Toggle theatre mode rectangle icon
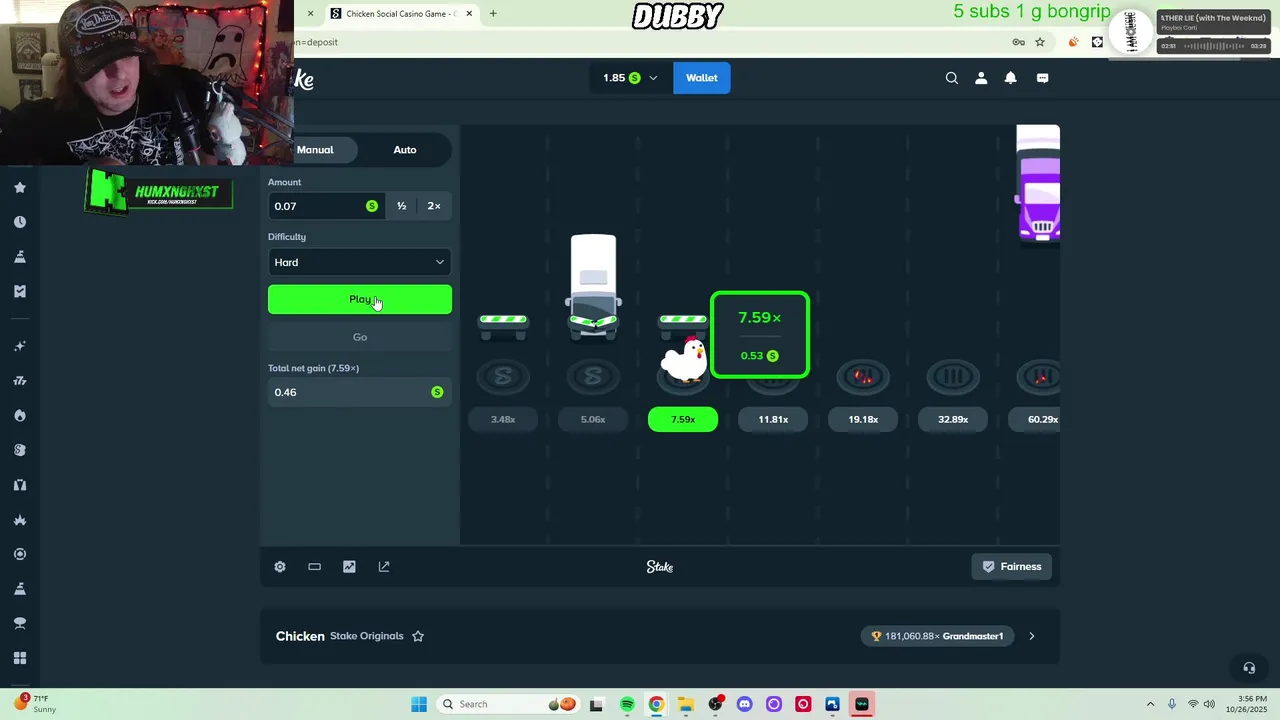 pyautogui.click(x=314, y=567)
